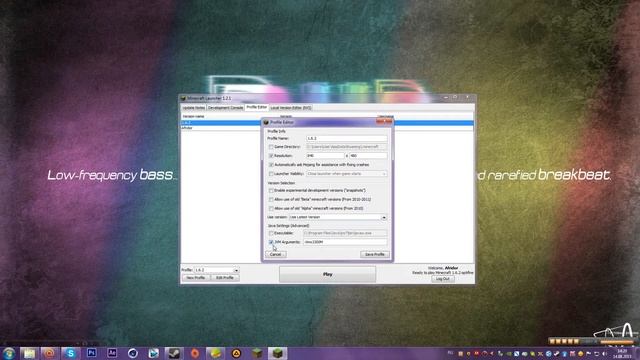Click the resolution width field

click(325, 156)
